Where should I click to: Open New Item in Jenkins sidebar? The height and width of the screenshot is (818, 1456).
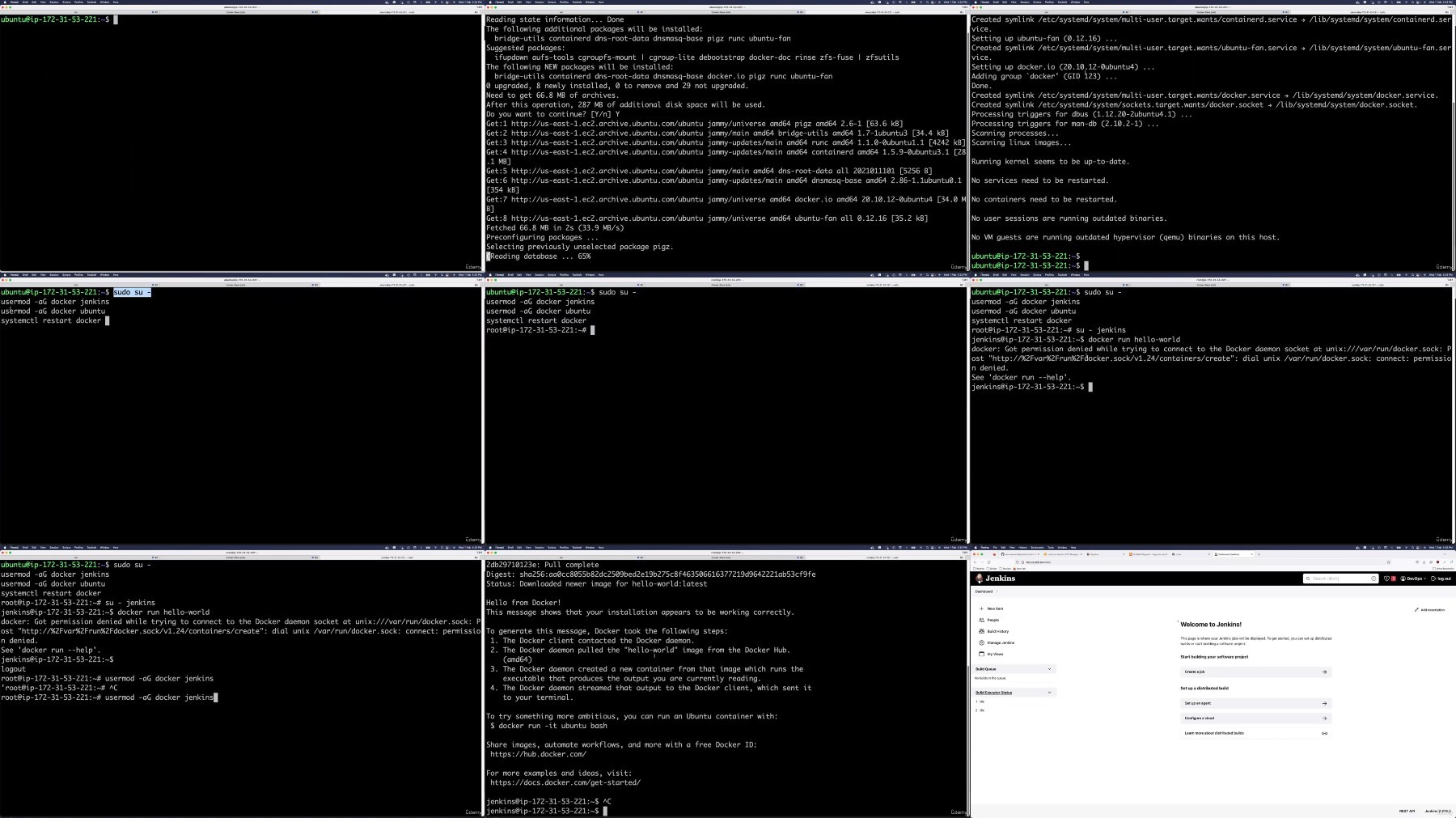(992, 608)
